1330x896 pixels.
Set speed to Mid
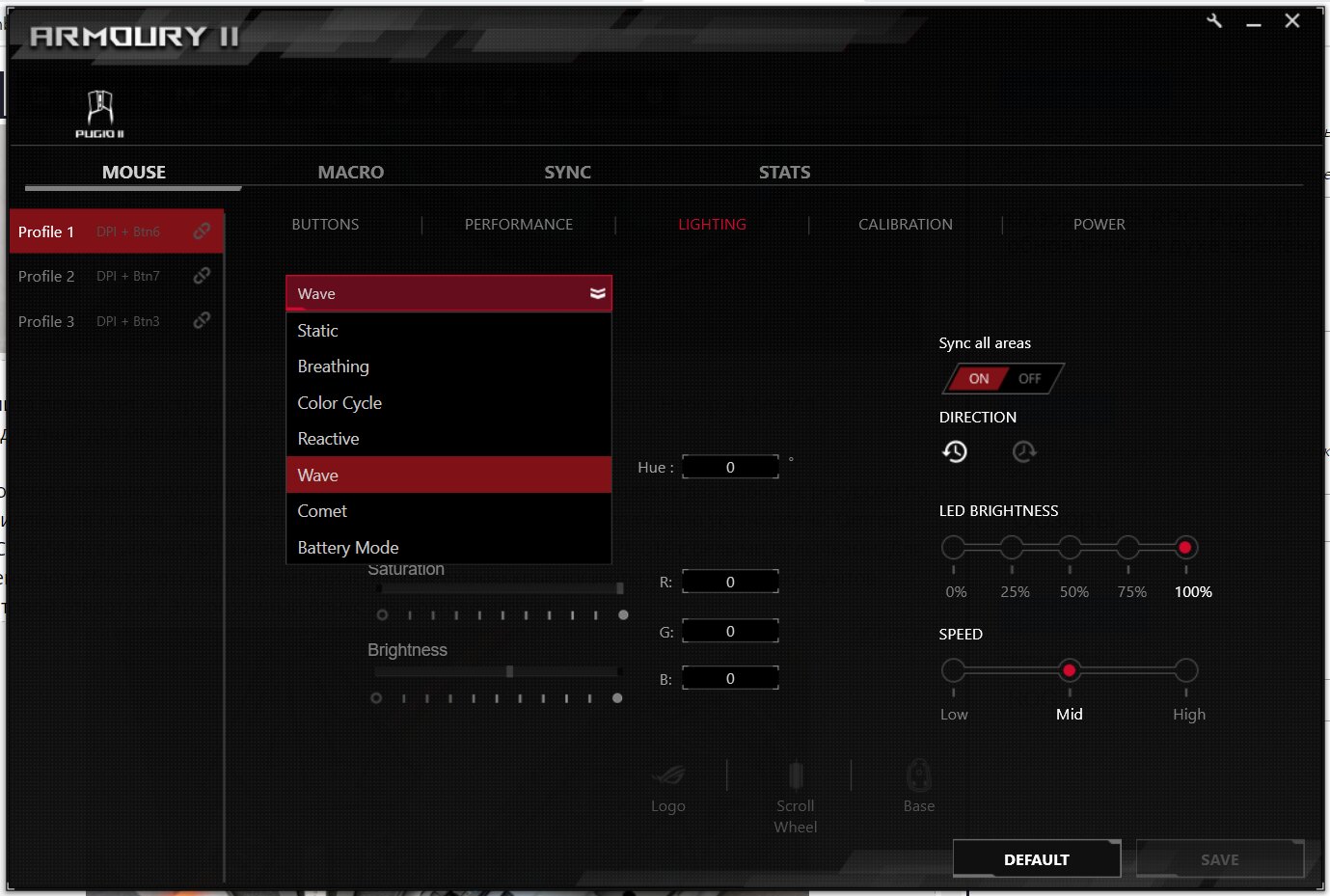coord(1070,670)
